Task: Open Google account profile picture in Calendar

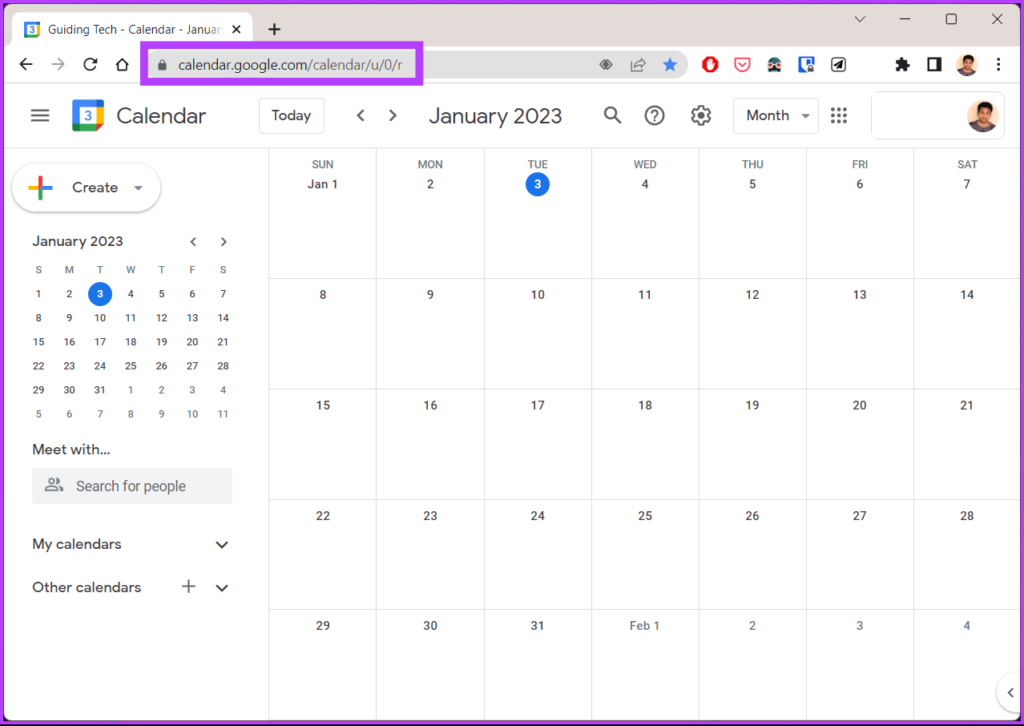Action: click(x=983, y=117)
